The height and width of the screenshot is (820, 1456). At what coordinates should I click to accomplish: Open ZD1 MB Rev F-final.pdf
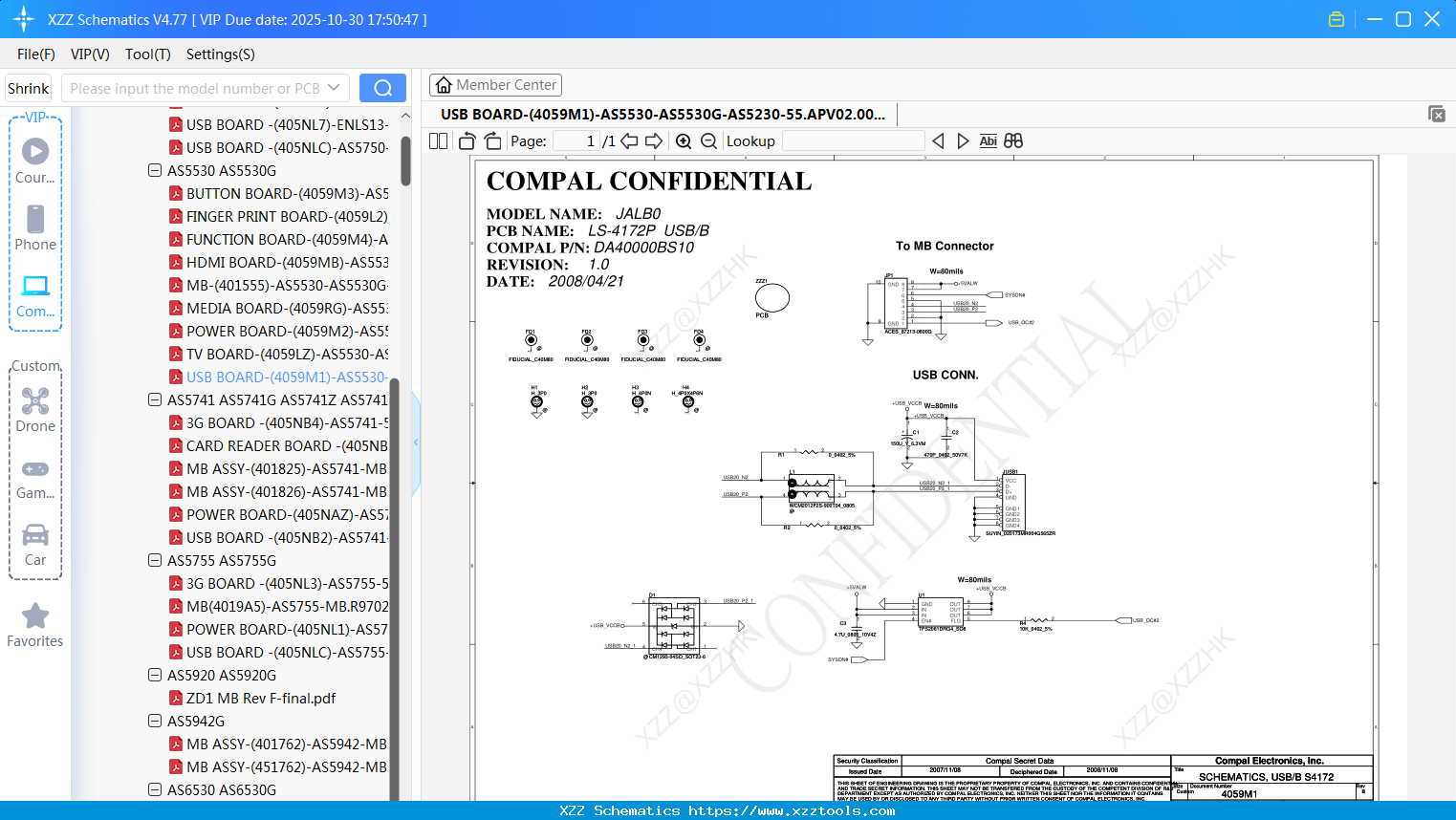252,699
